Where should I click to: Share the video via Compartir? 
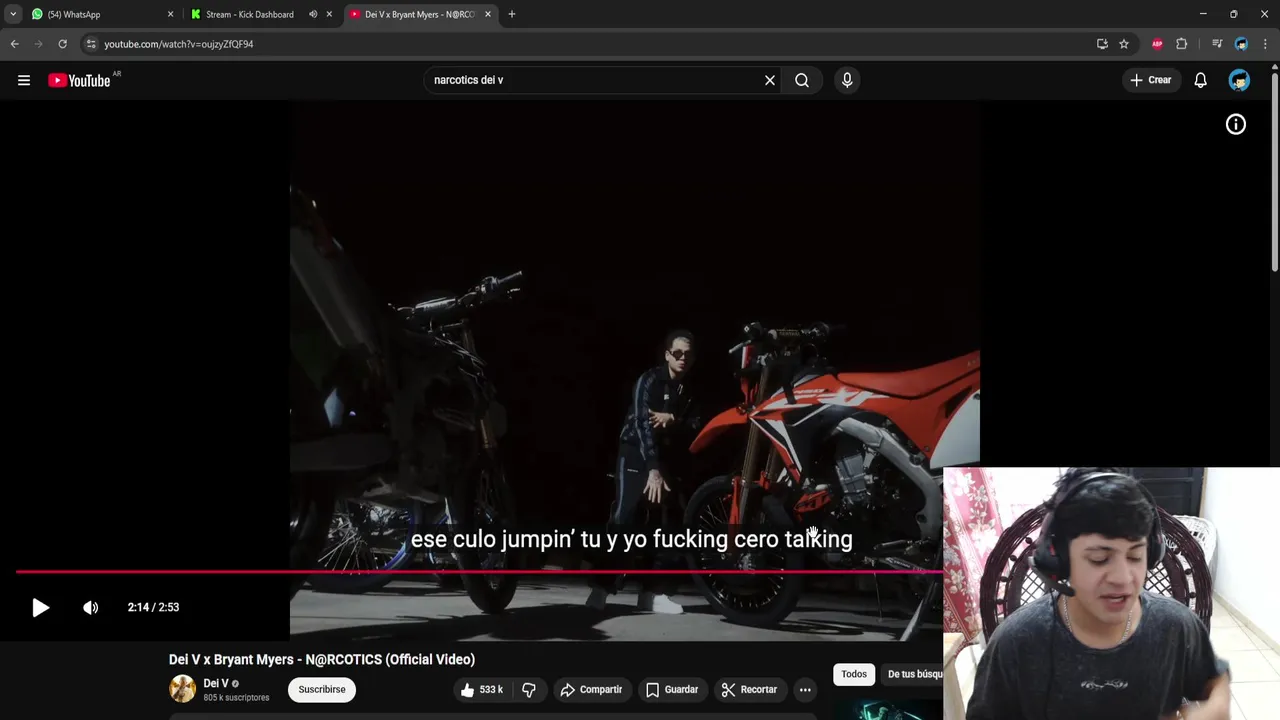click(x=591, y=689)
